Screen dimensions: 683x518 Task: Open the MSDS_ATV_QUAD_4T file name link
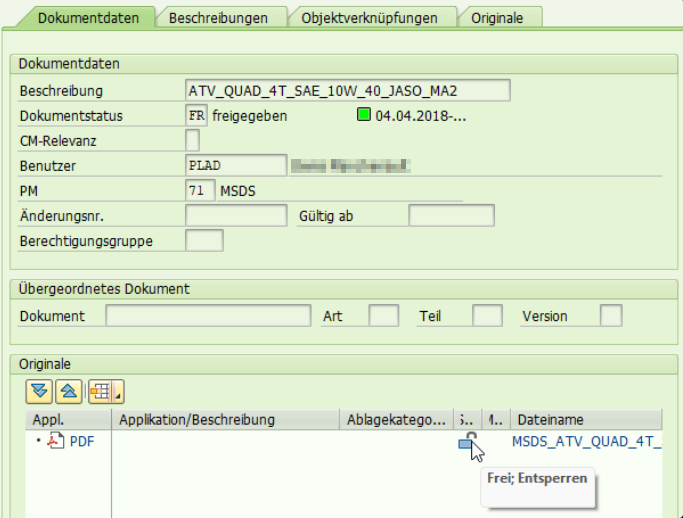[586, 442]
